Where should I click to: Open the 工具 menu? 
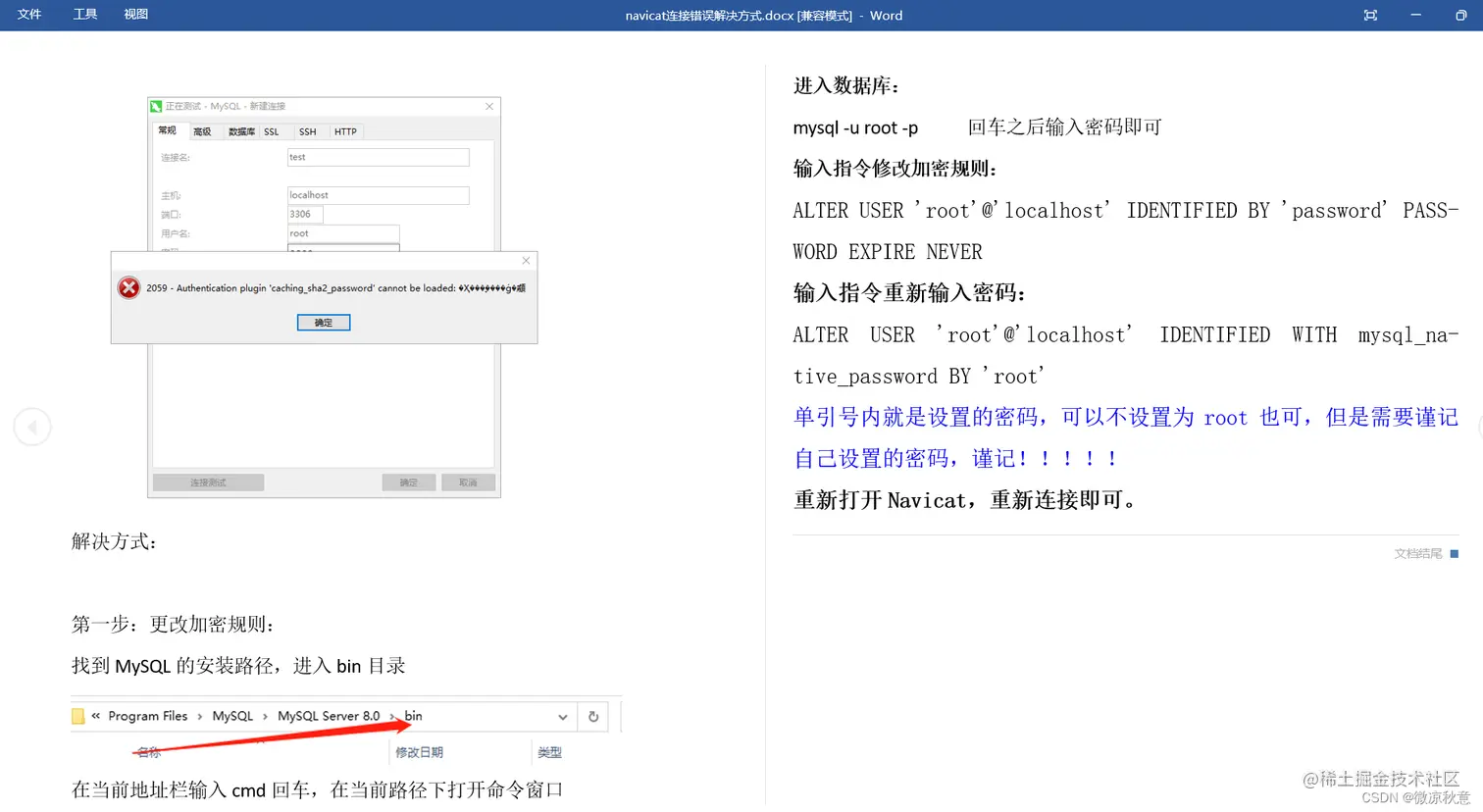85,15
